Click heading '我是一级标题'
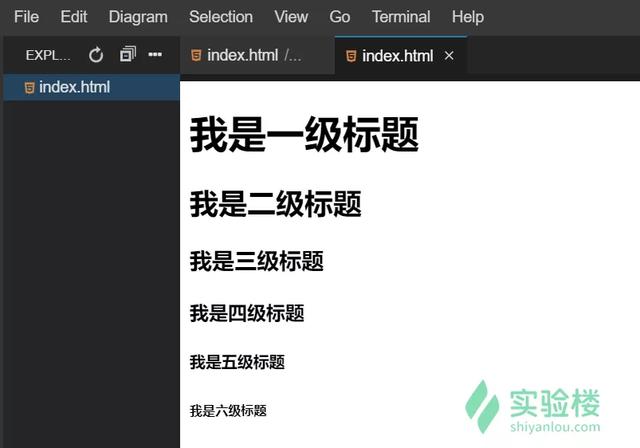Viewport: 640px width, 448px height. 304,134
